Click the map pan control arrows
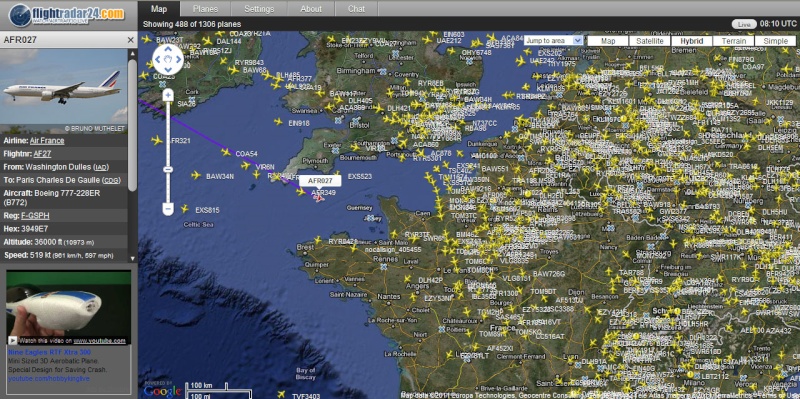This screenshot has height=399, width=800. (168, 59)
